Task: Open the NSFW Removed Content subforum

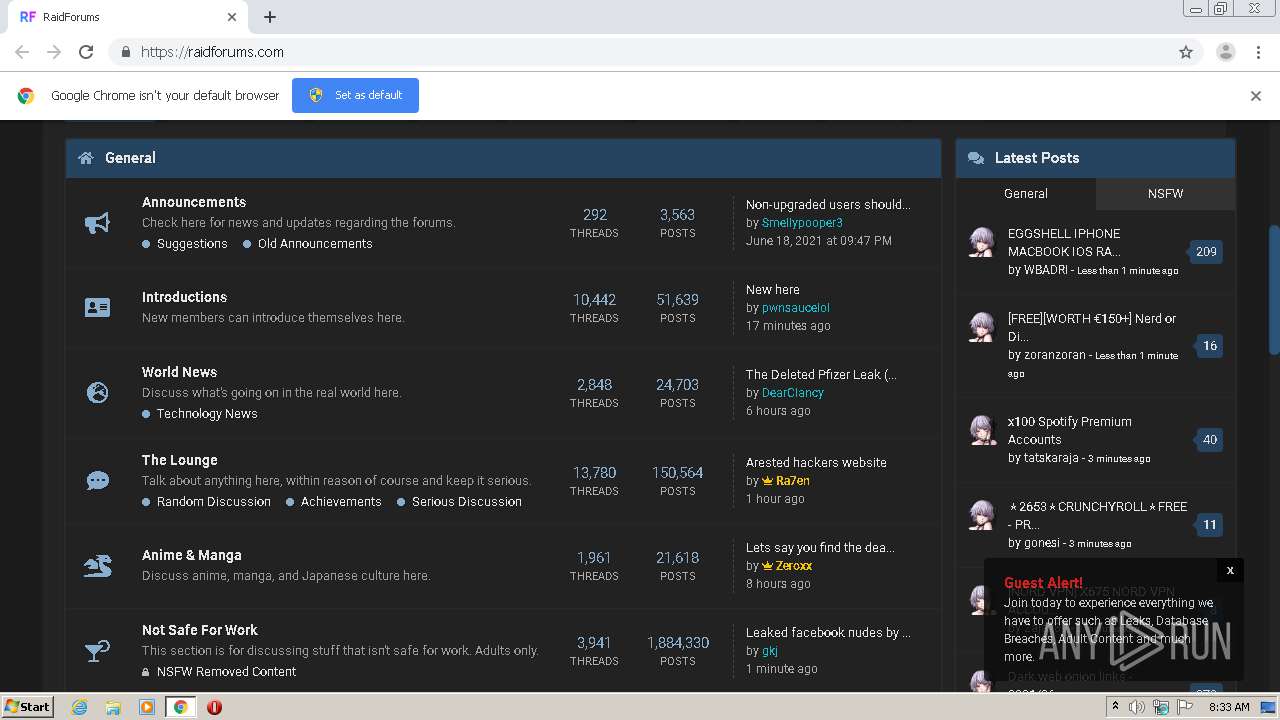Action: click(226, 672)
